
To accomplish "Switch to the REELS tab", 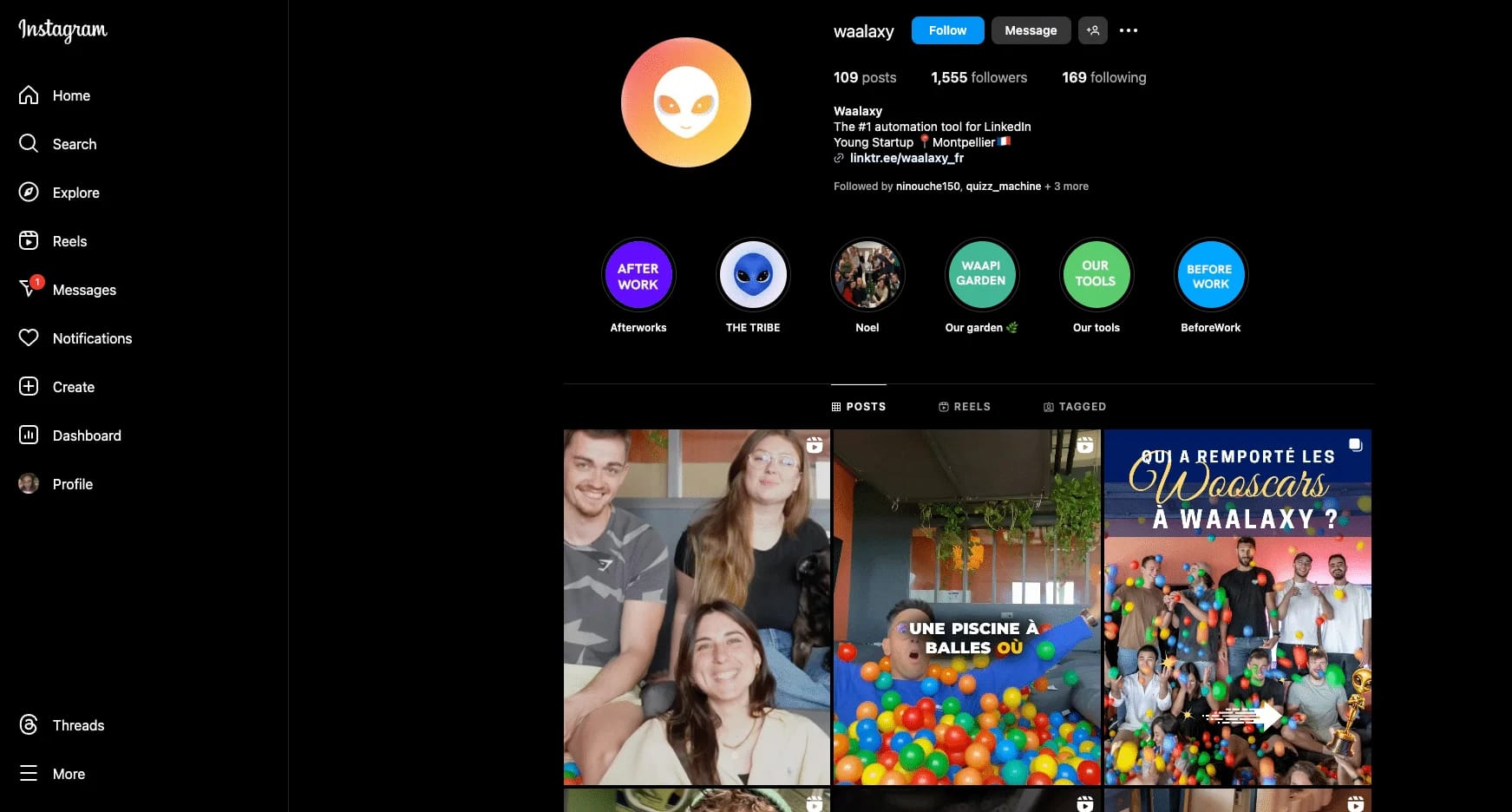I will (965, 406).
